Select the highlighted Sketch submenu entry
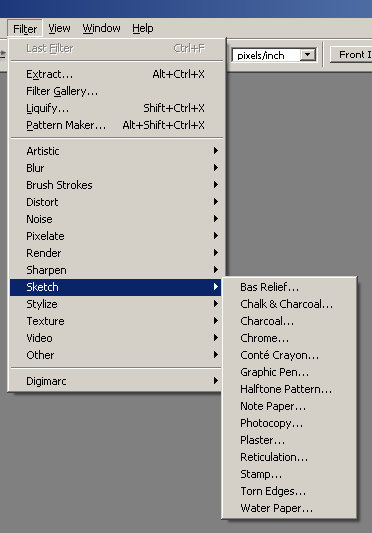The width and height of the screenshot is (372, 533). pos(116,287)
